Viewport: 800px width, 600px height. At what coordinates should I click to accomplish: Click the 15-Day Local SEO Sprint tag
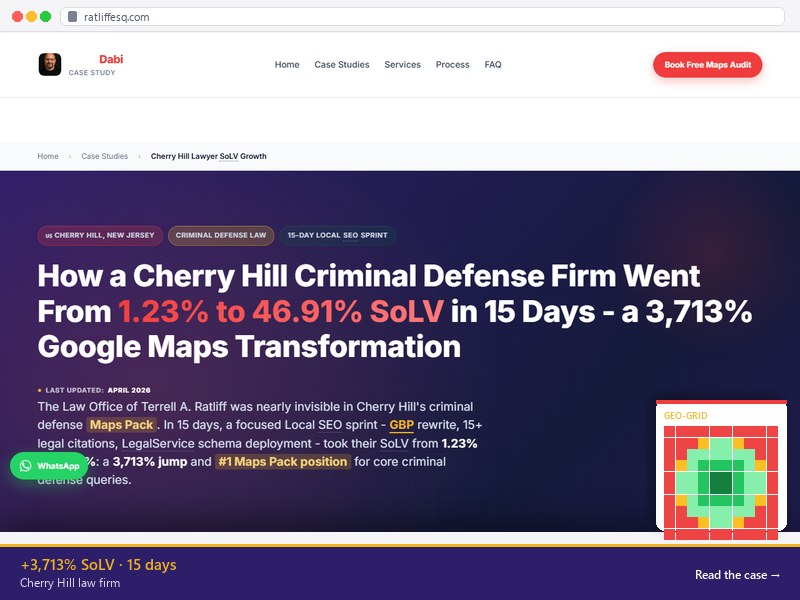337,235
